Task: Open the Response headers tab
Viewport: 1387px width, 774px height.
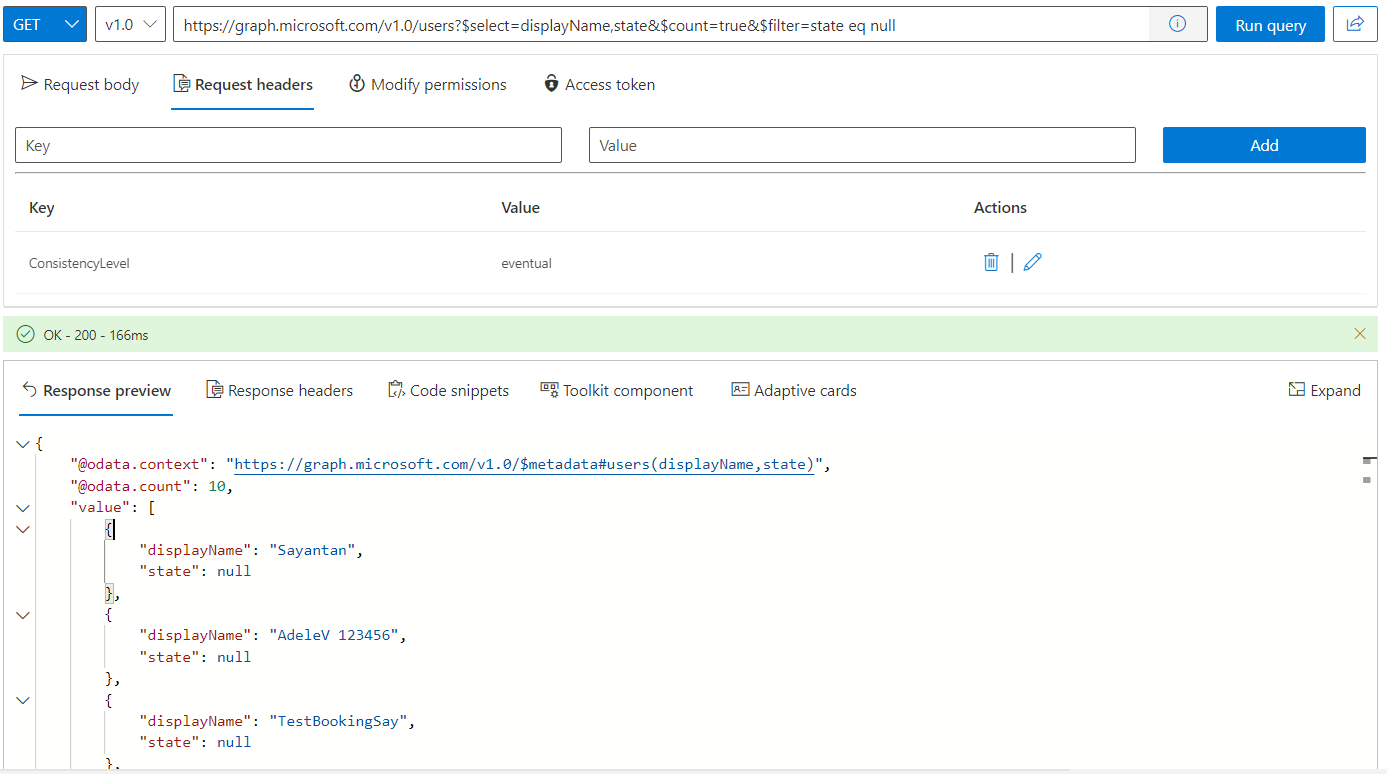Action: tap(280, 391)
